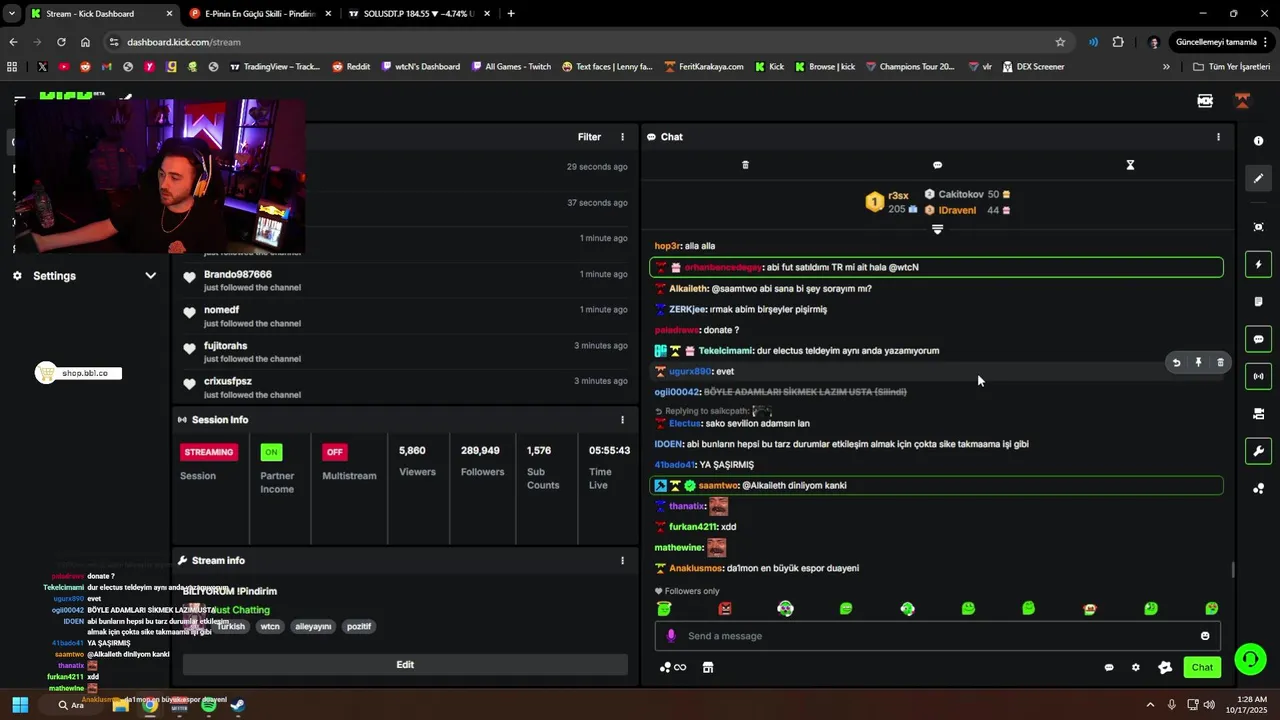Click the printer-like icon in right sidebar
The width and height of the screenshot is (1280, 720).
tap(1258, 414)
